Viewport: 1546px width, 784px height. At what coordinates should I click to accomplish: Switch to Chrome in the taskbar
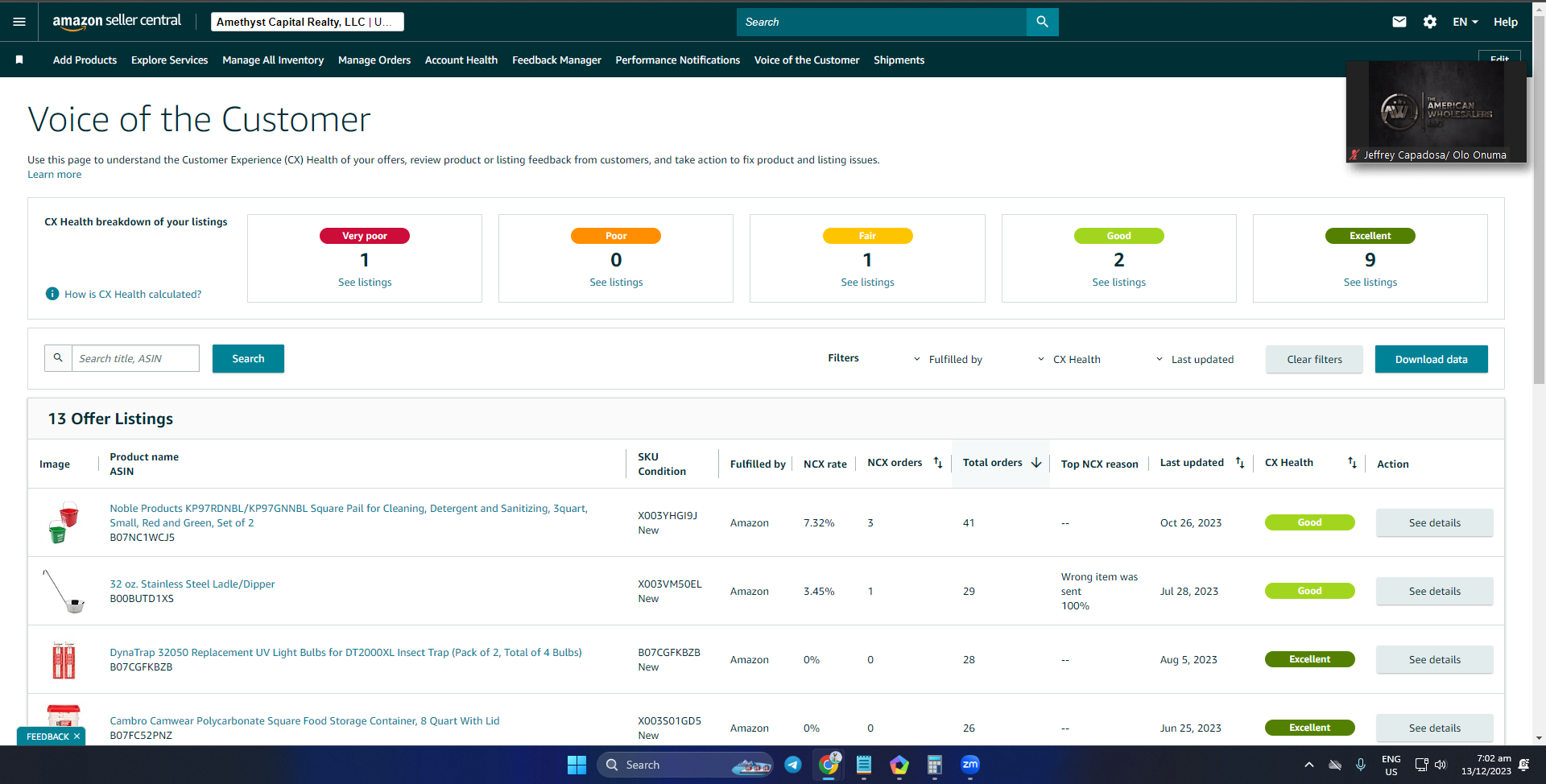click(x=829, y=765)
